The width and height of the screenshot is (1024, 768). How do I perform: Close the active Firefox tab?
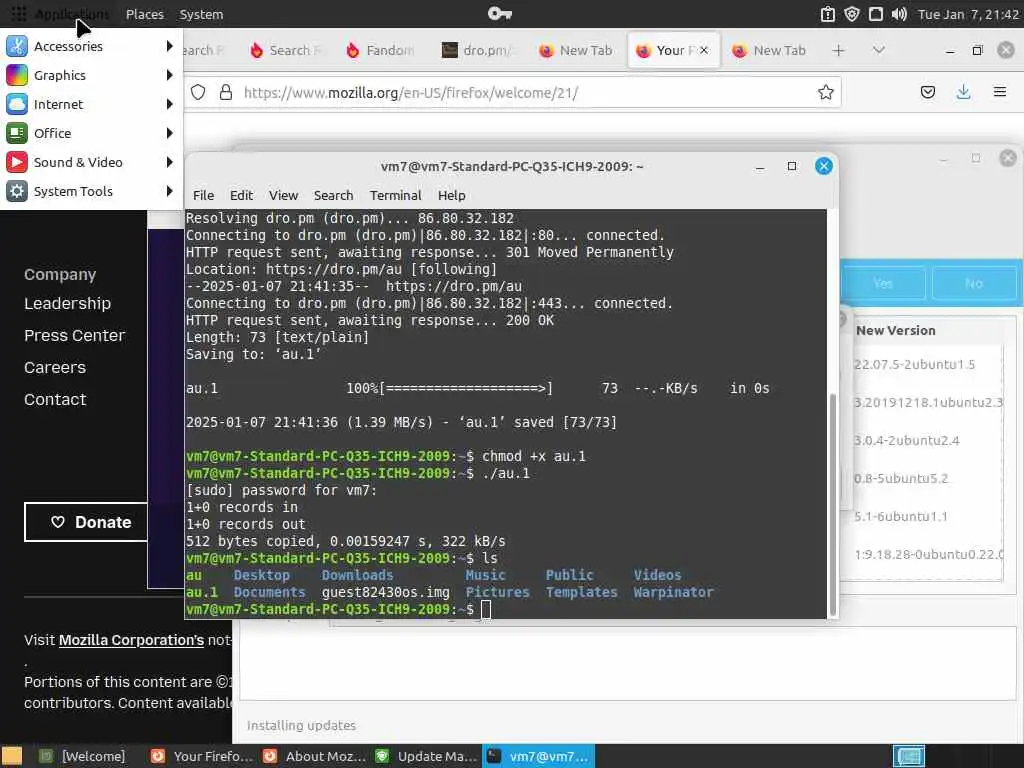click(704, 50)
